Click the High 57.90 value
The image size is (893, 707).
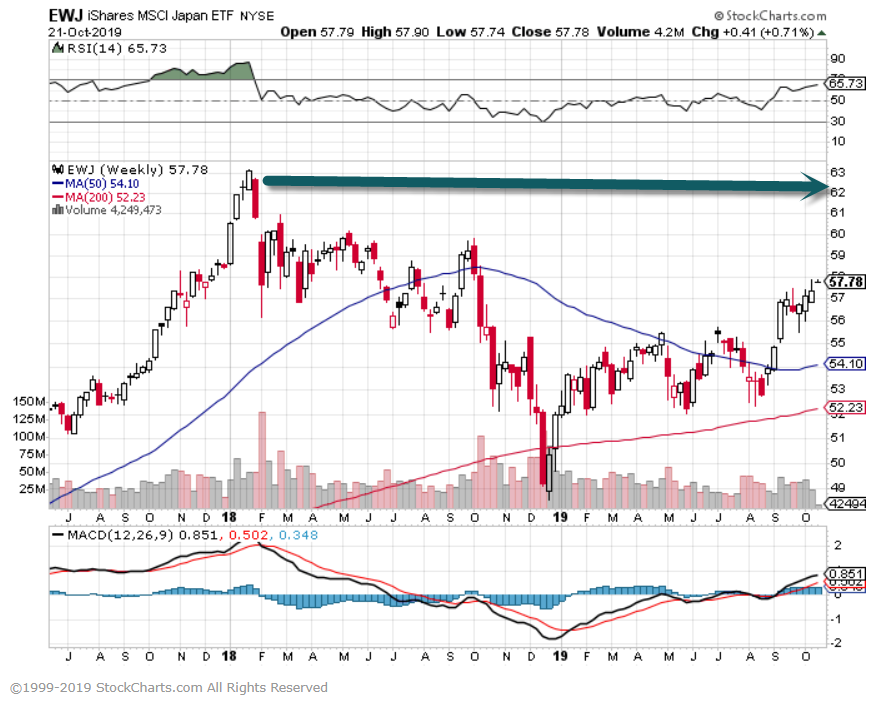395,32
